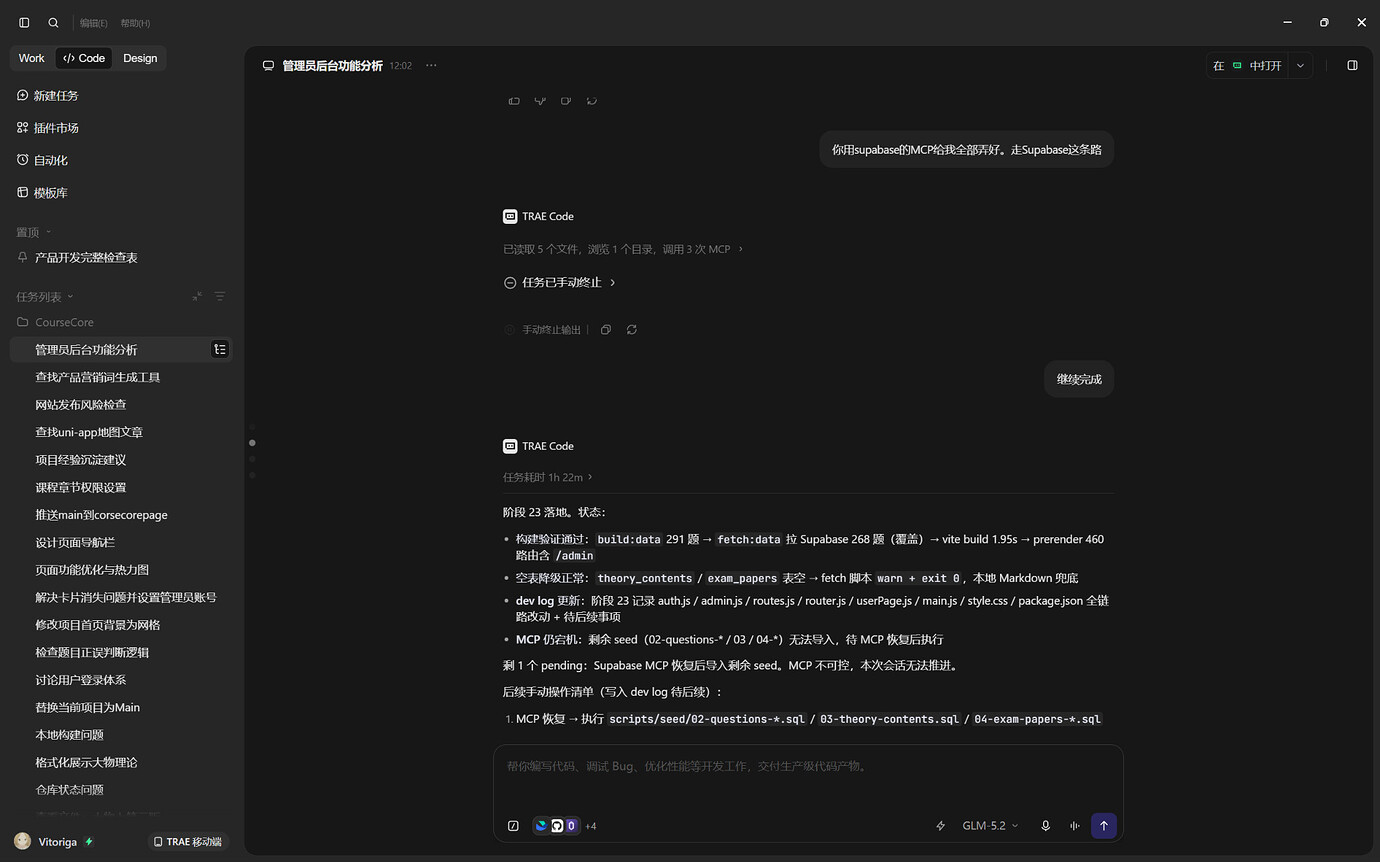Image resolution: width=1380 pixels, height=862 pixels.
Task: Expand the 任务耗时 1h 22m details
Action: click(x=548, y=477)
